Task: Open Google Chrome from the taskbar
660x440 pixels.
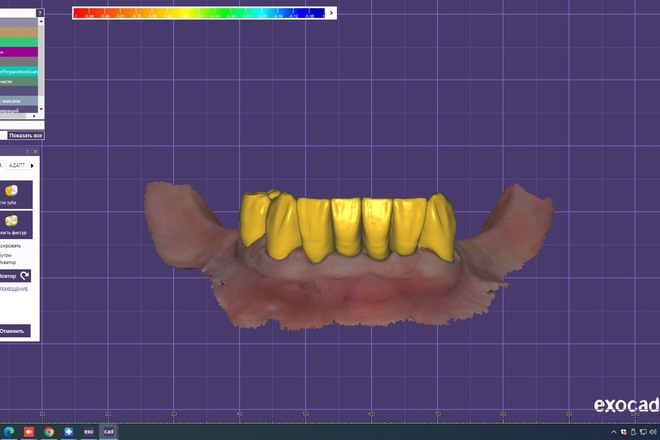Action: [x=49, y=432]
